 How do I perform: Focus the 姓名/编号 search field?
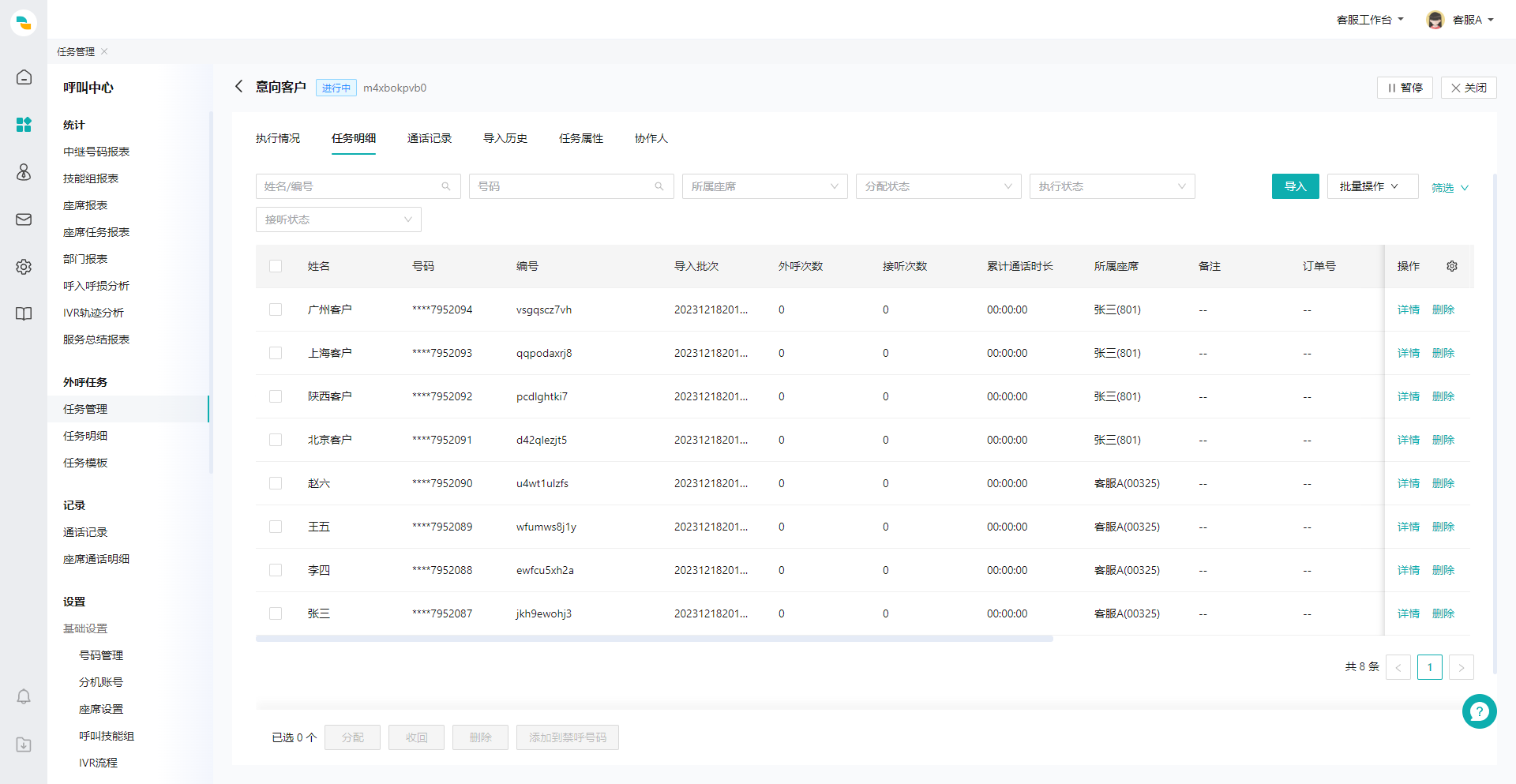[358, 186]
